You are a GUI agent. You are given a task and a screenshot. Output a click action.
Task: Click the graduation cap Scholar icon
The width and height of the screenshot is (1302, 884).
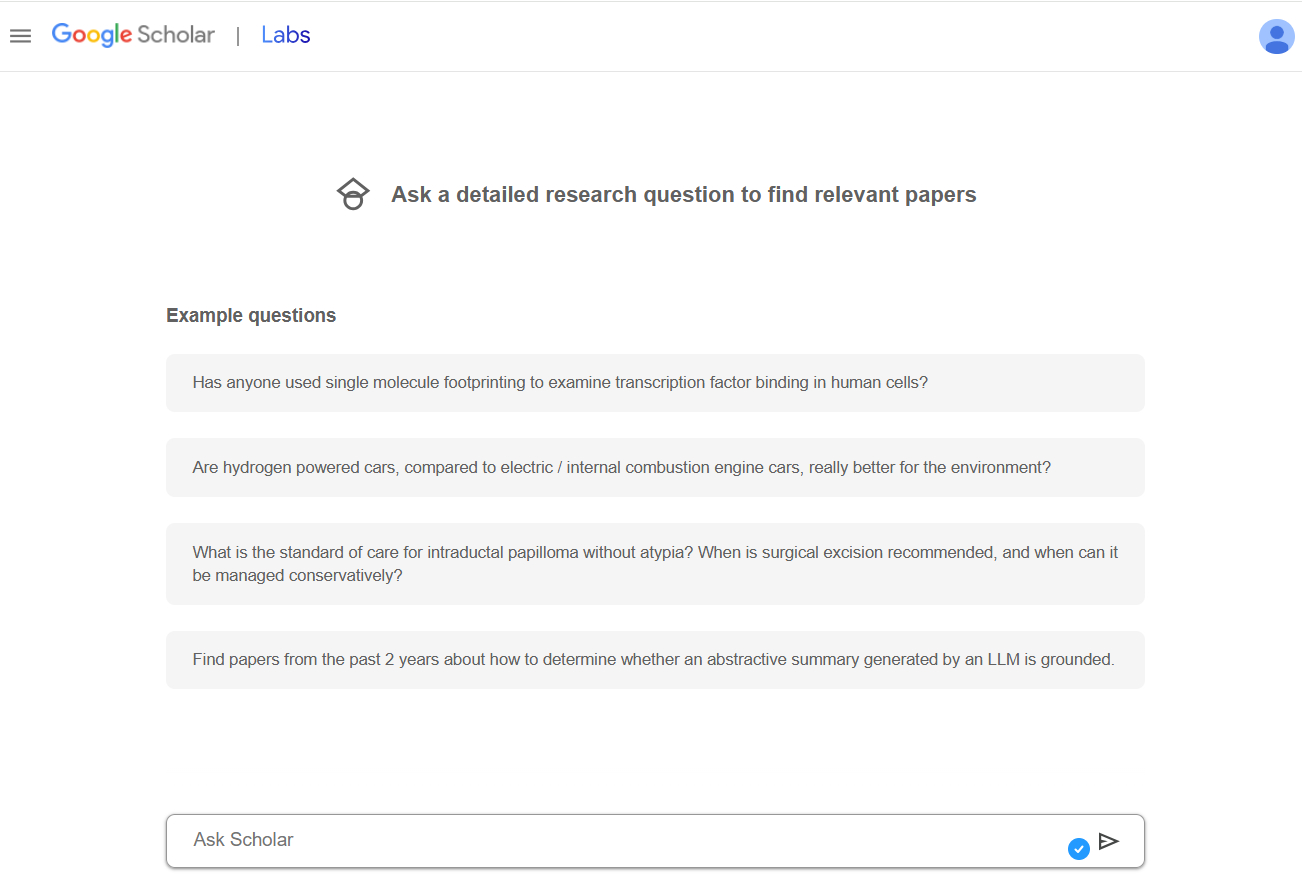353,194
